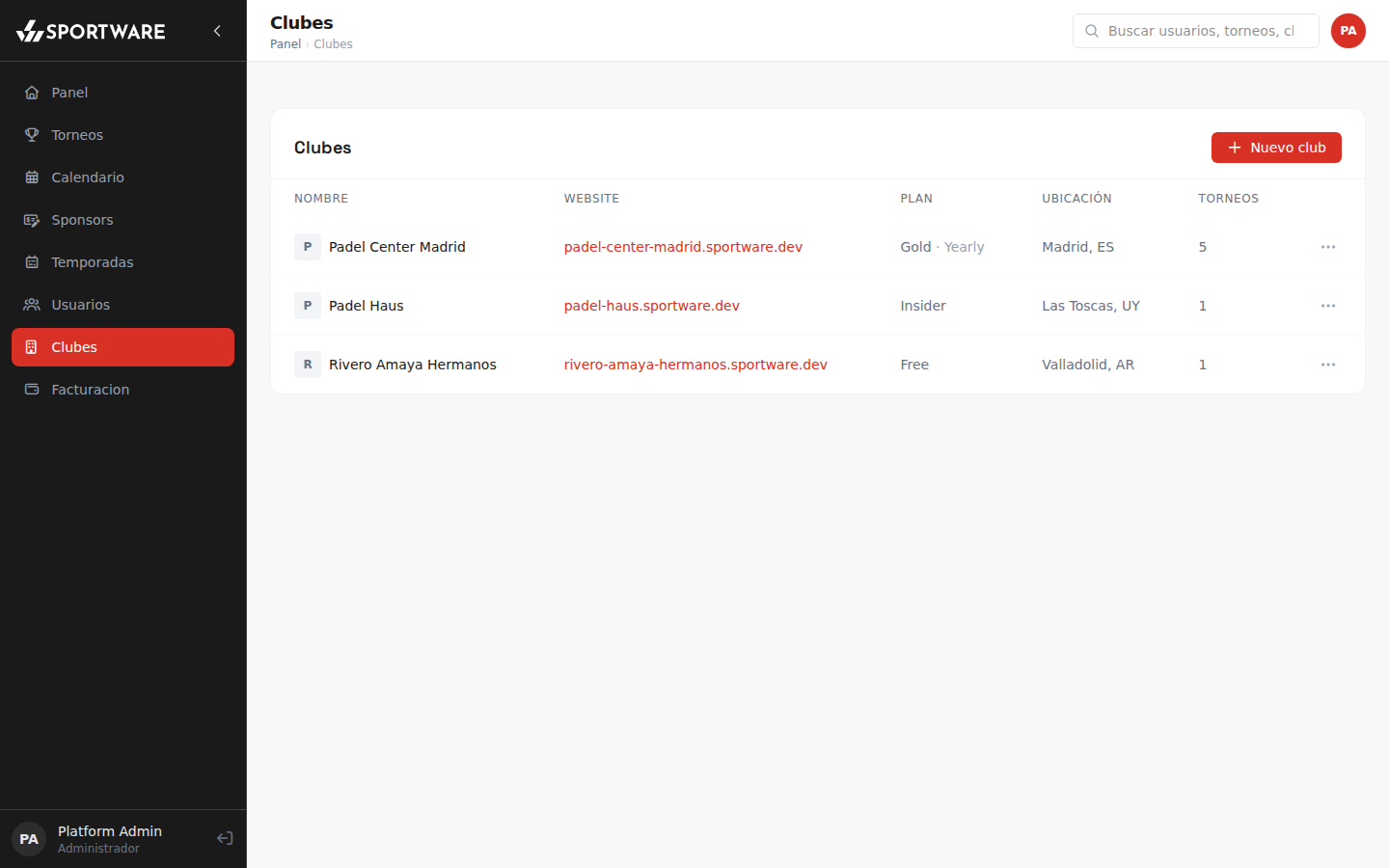Click the Platform Admin name in the sidebar
The image size is (1389, 868).
pyautogui.click(x=110, y=831)
